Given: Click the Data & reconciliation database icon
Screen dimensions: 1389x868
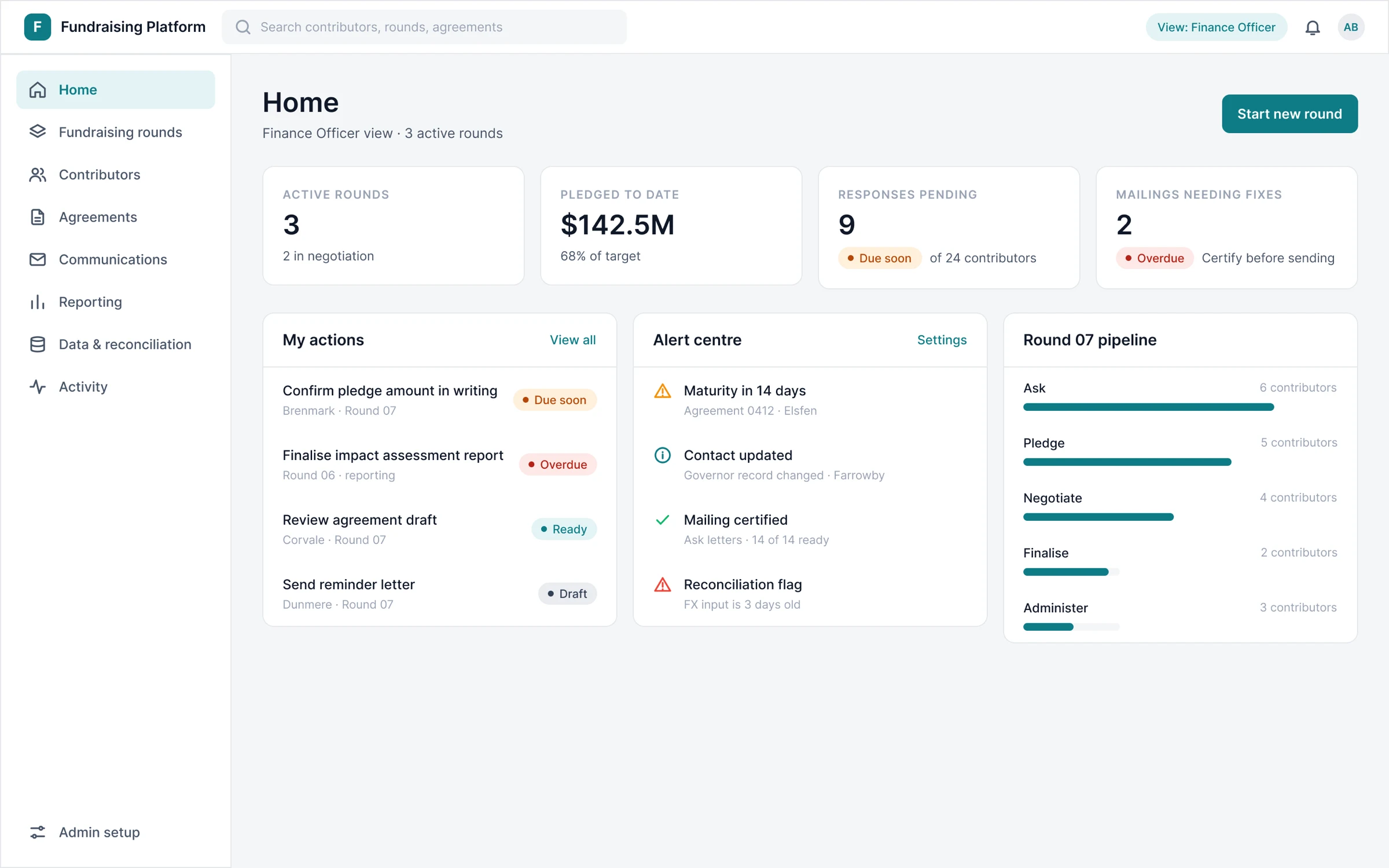Looking at the screenshot, I should [x=38, y=344].
